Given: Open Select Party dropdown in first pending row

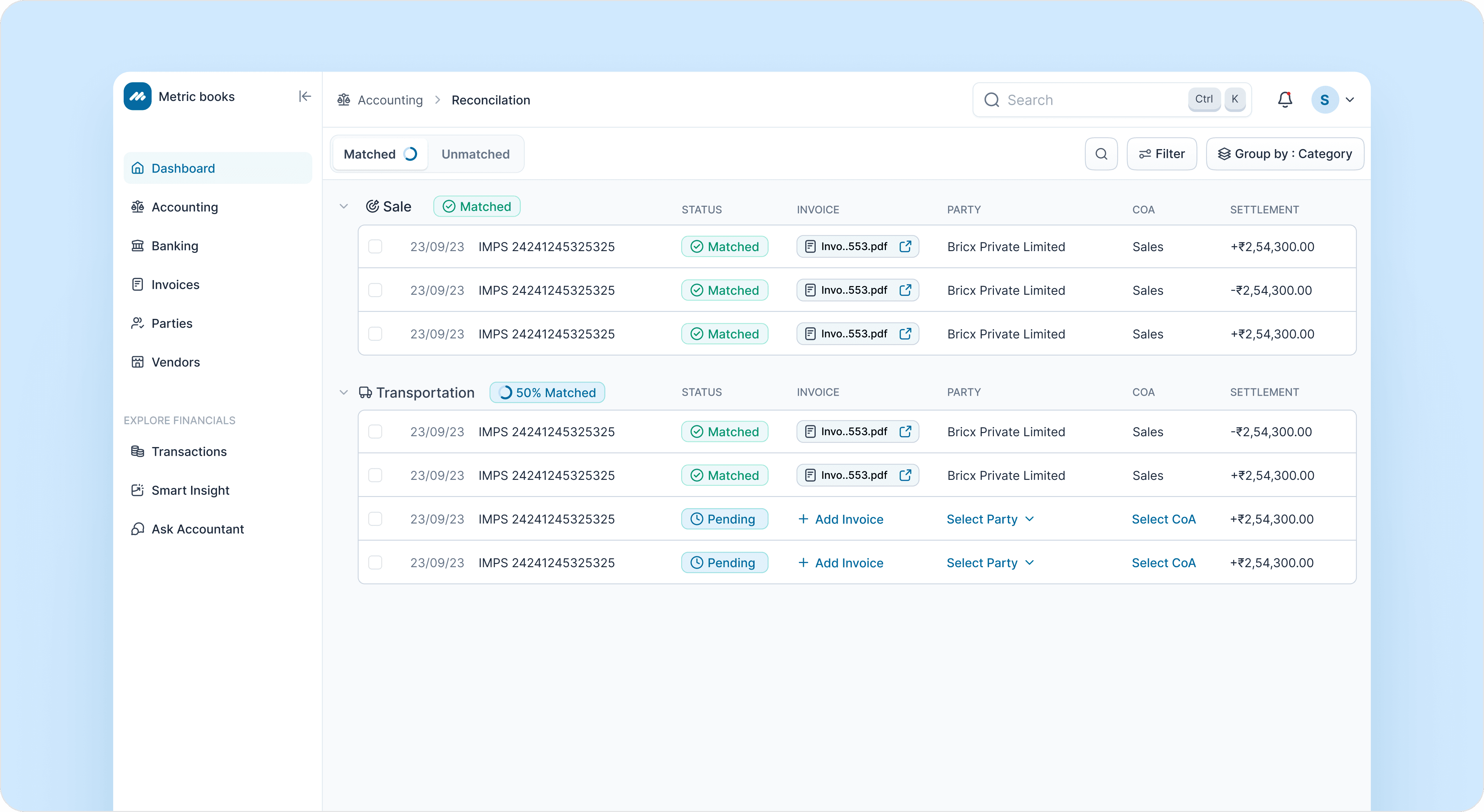Looking at the screenshot, I should (x=990, y=519).
